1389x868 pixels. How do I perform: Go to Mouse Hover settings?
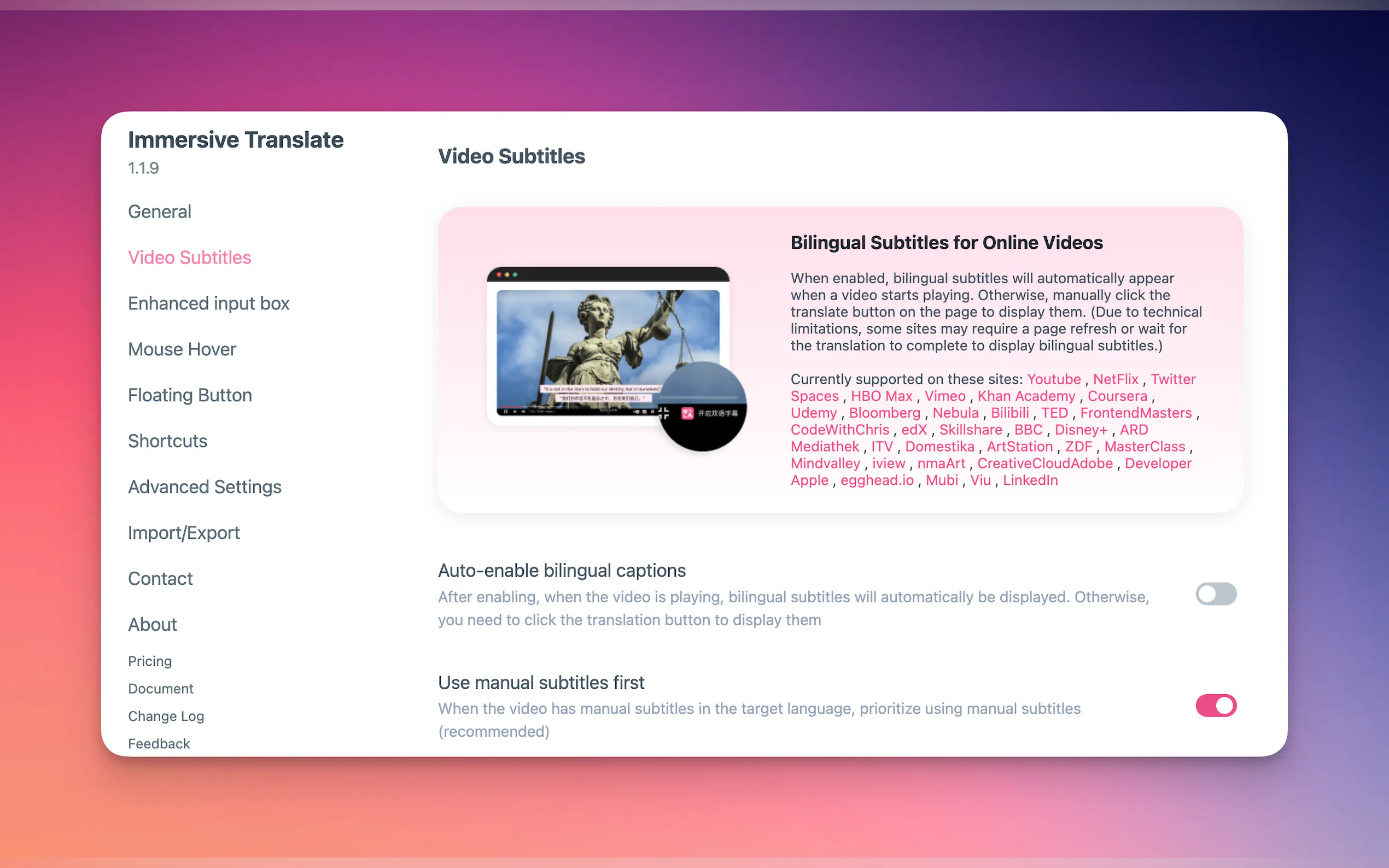coord(182,349)
